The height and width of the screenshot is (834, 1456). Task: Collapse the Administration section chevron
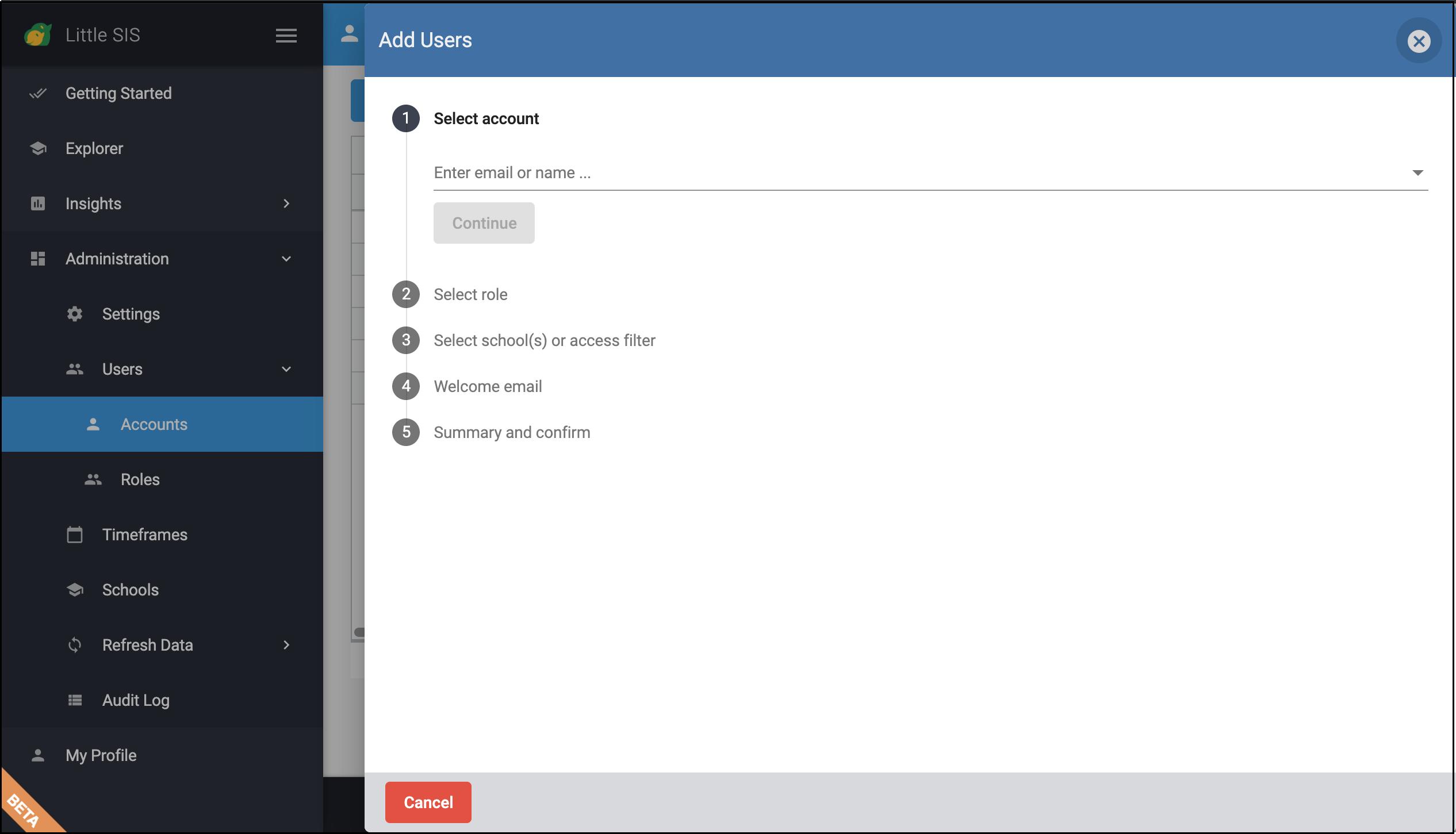pos(286,259)
